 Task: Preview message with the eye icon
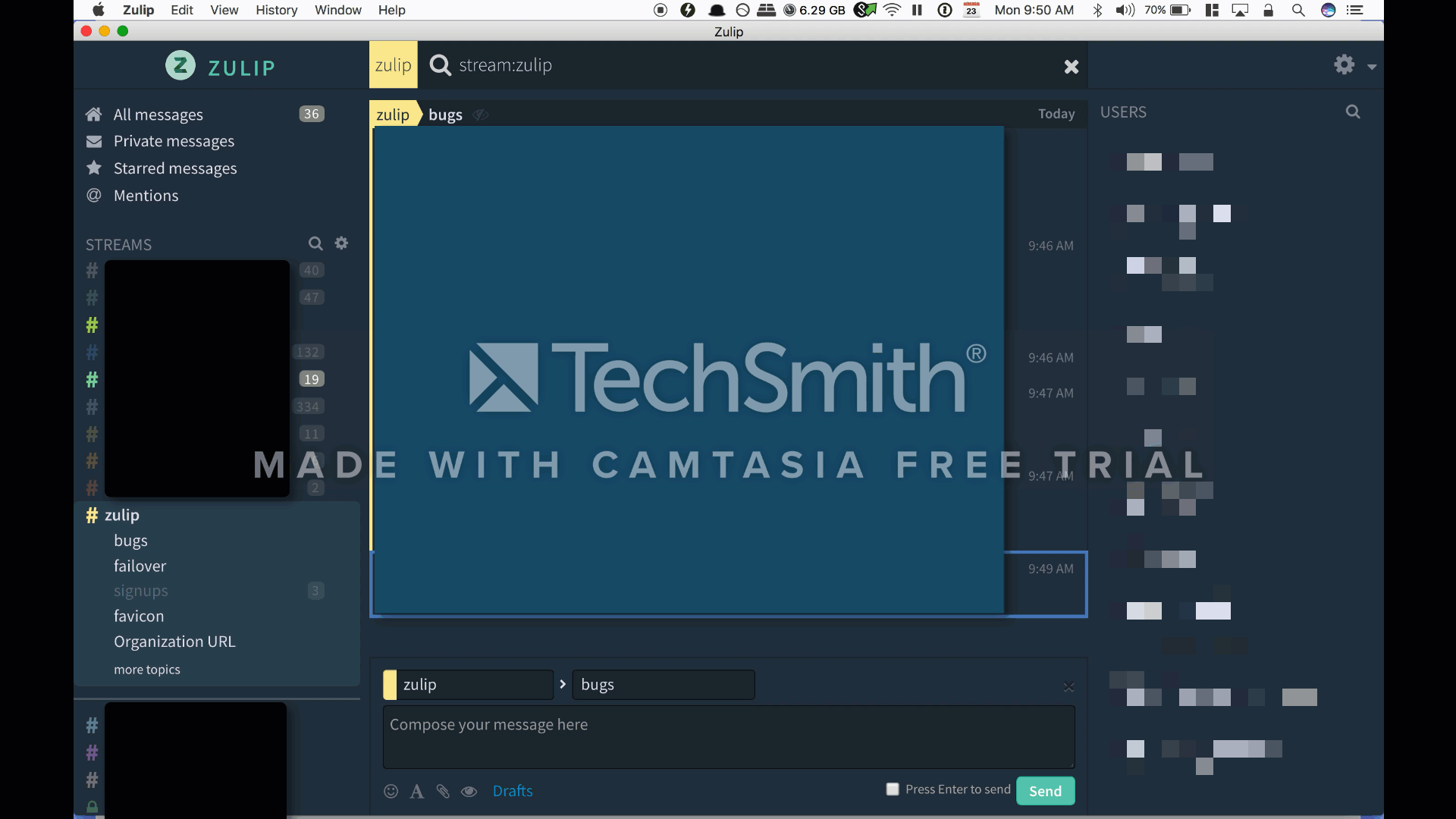coord(469,791)
